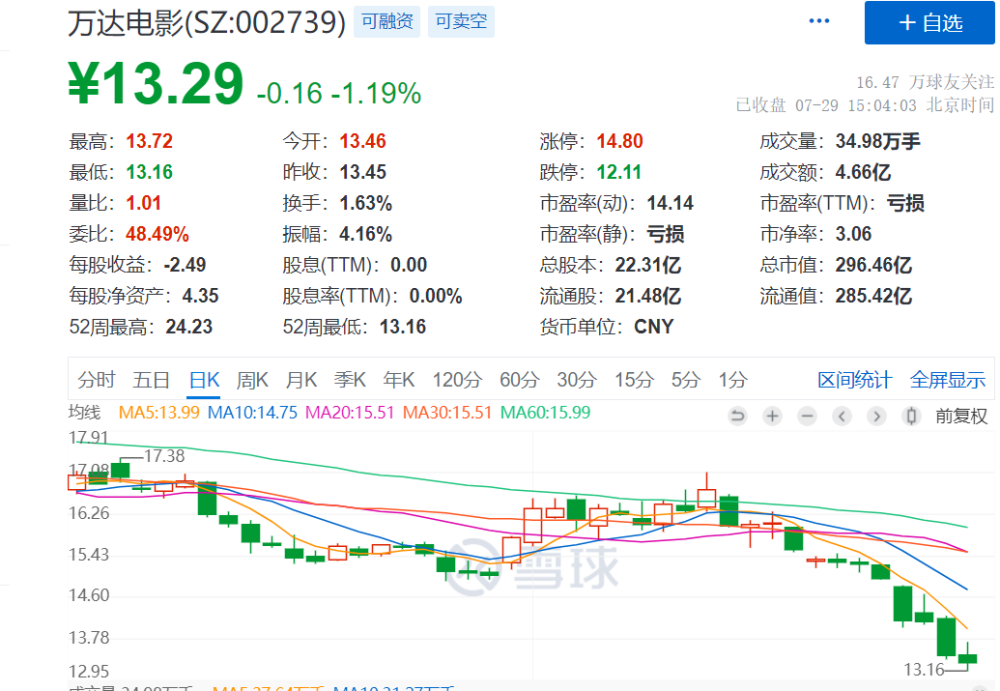Move chart left with the left chevron

(x=842, y=417)
